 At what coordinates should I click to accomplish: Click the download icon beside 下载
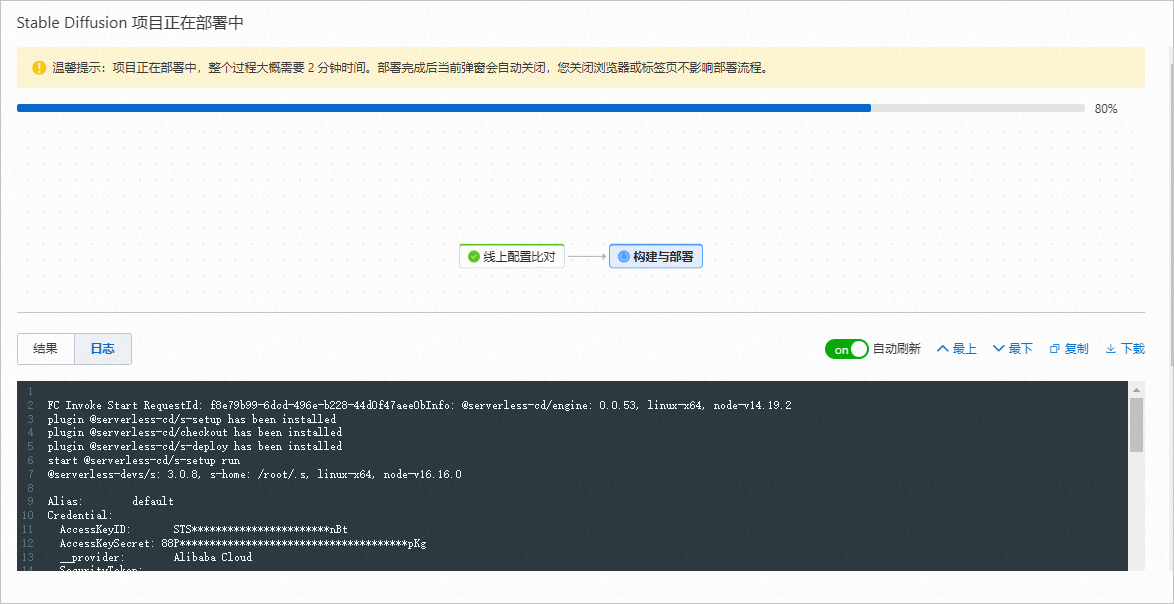click(x=1111, y=350)
